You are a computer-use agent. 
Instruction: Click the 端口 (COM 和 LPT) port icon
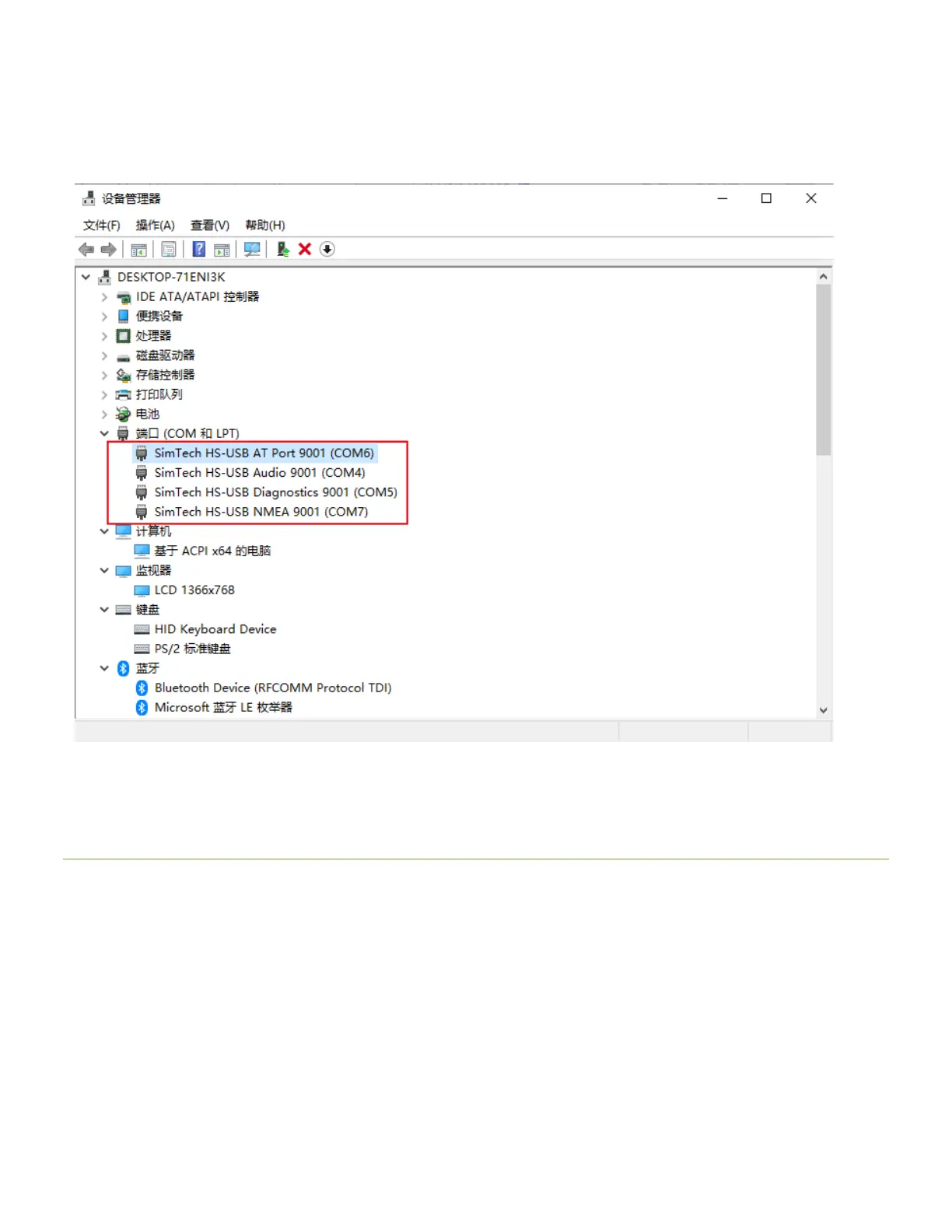tap(123, 434)
